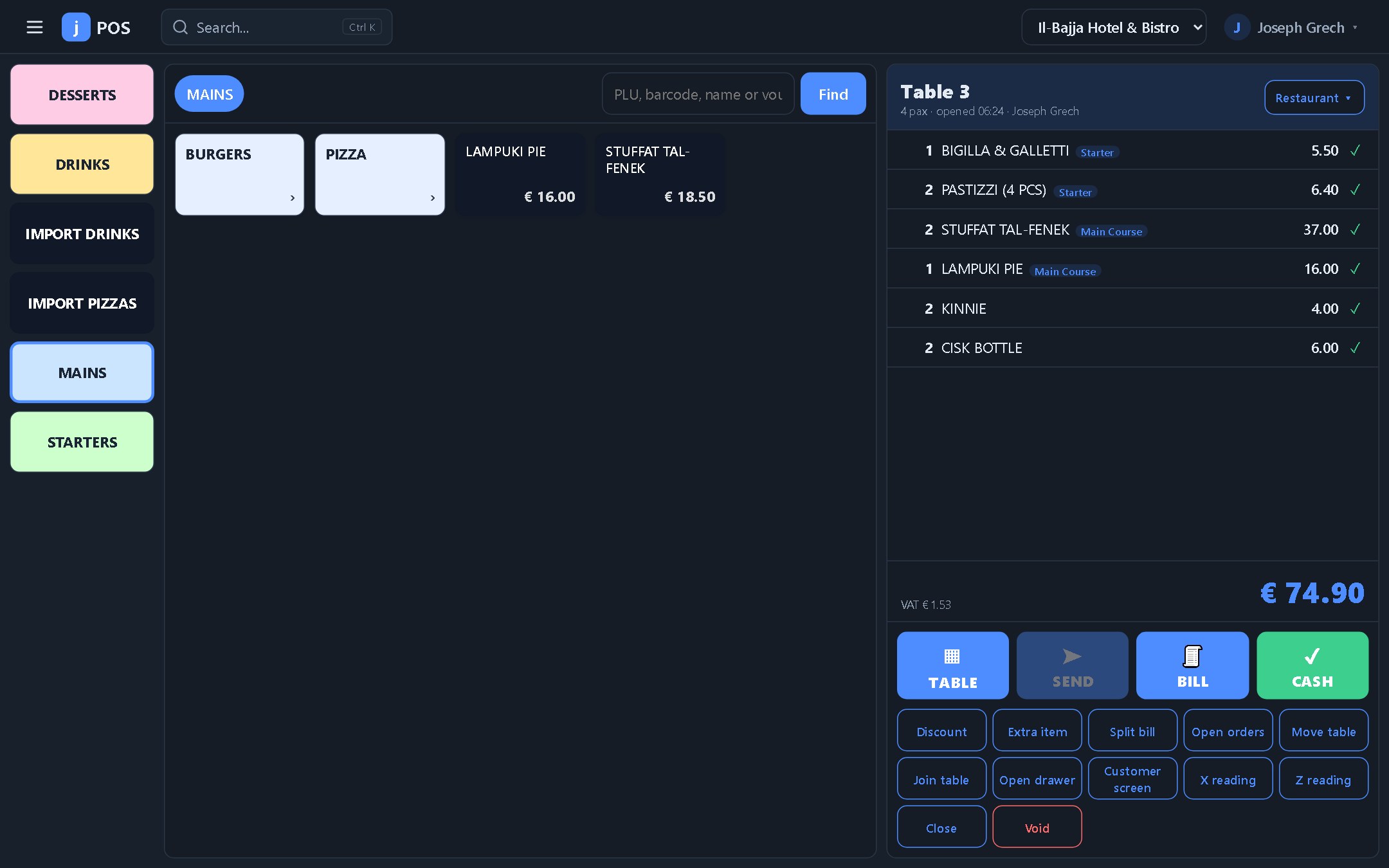Viewport: 1389px width, 868px height.
Task: Open the hamburger navigation menu
Action: 35,27
